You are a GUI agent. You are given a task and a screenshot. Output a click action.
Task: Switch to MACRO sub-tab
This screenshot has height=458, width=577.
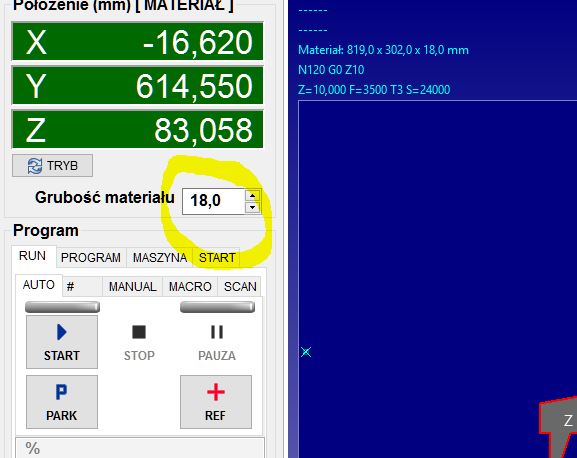(x=190, y=286)
